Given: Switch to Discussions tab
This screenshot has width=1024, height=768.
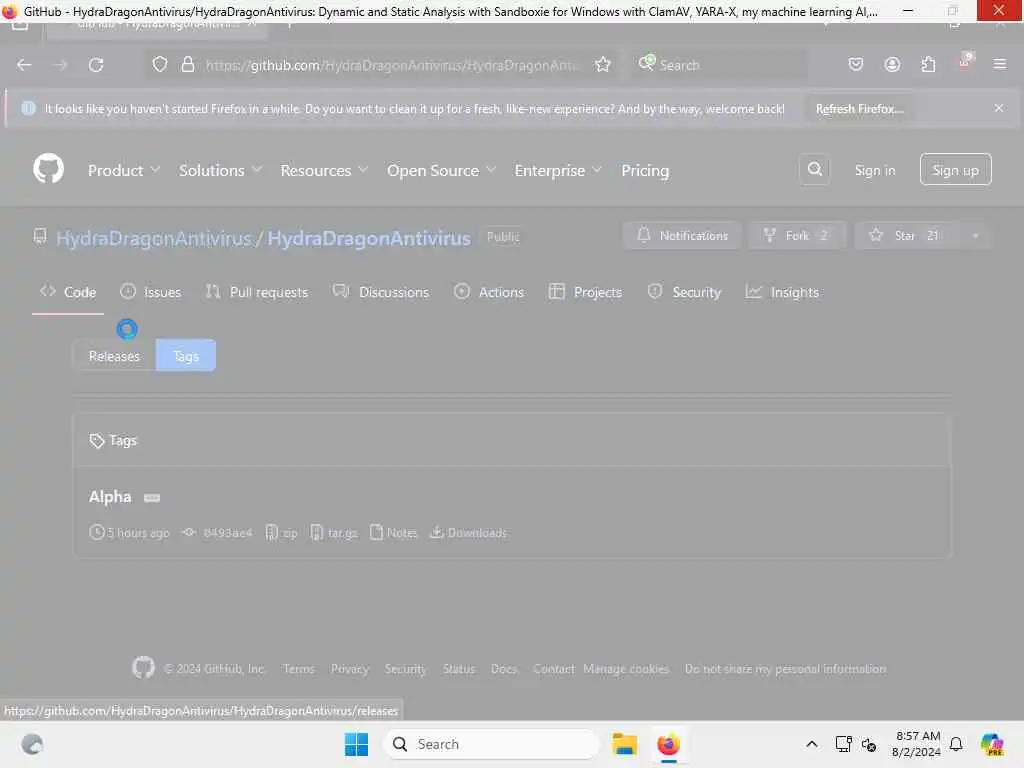Looking at the screenshot, I should click(x=381, y=292).
